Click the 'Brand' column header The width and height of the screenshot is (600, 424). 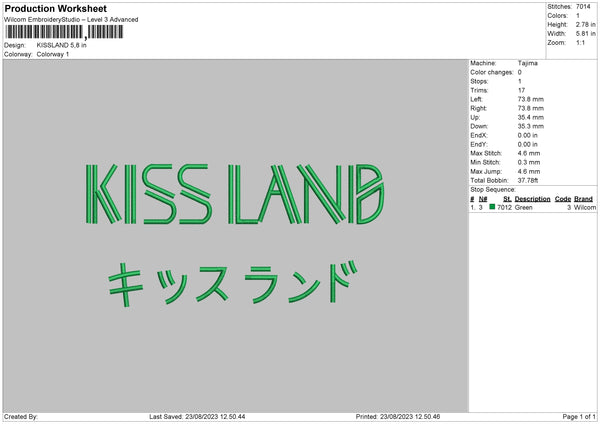[583, 199]
